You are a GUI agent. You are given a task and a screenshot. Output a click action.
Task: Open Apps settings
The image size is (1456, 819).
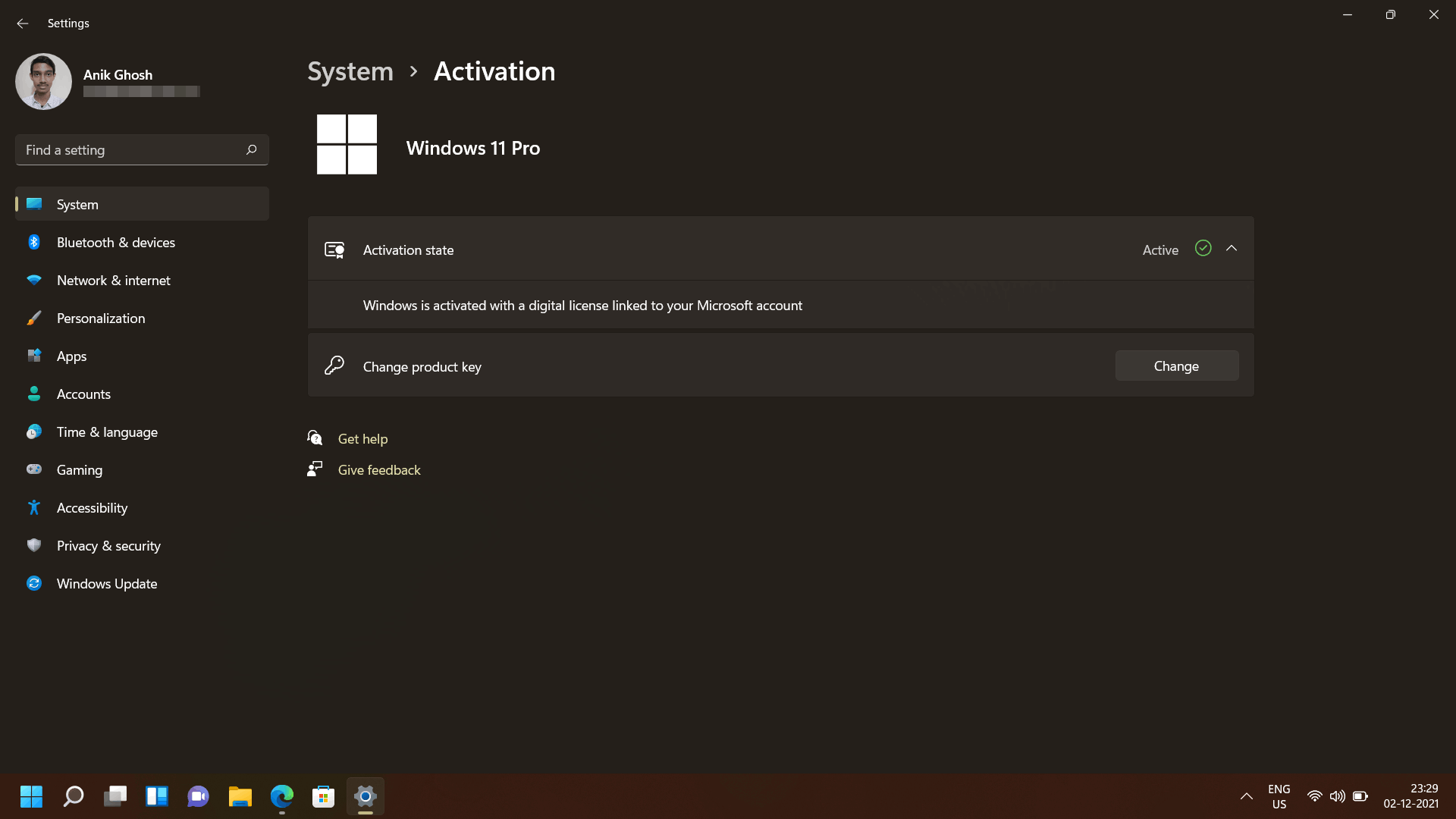(142, 356)
